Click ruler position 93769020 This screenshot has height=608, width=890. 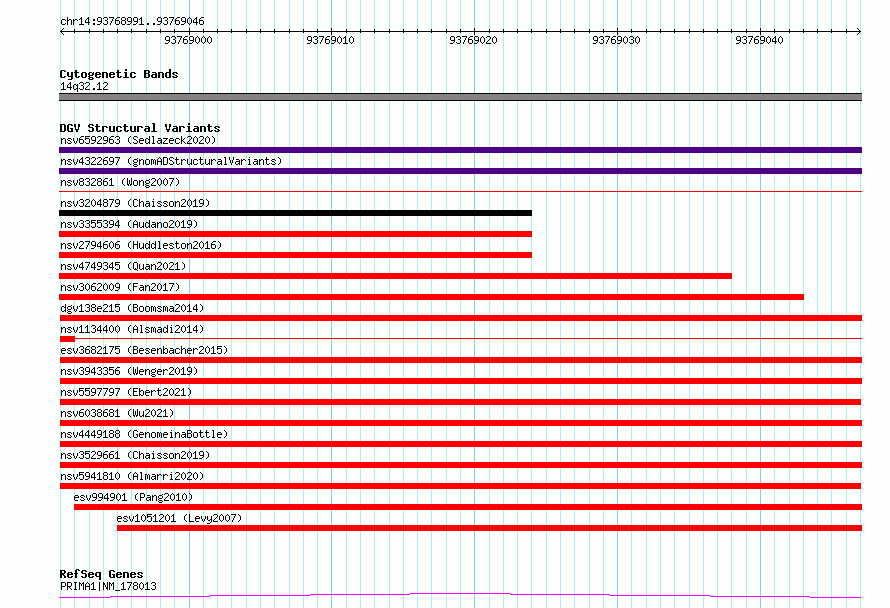click(x=473, y=40)
